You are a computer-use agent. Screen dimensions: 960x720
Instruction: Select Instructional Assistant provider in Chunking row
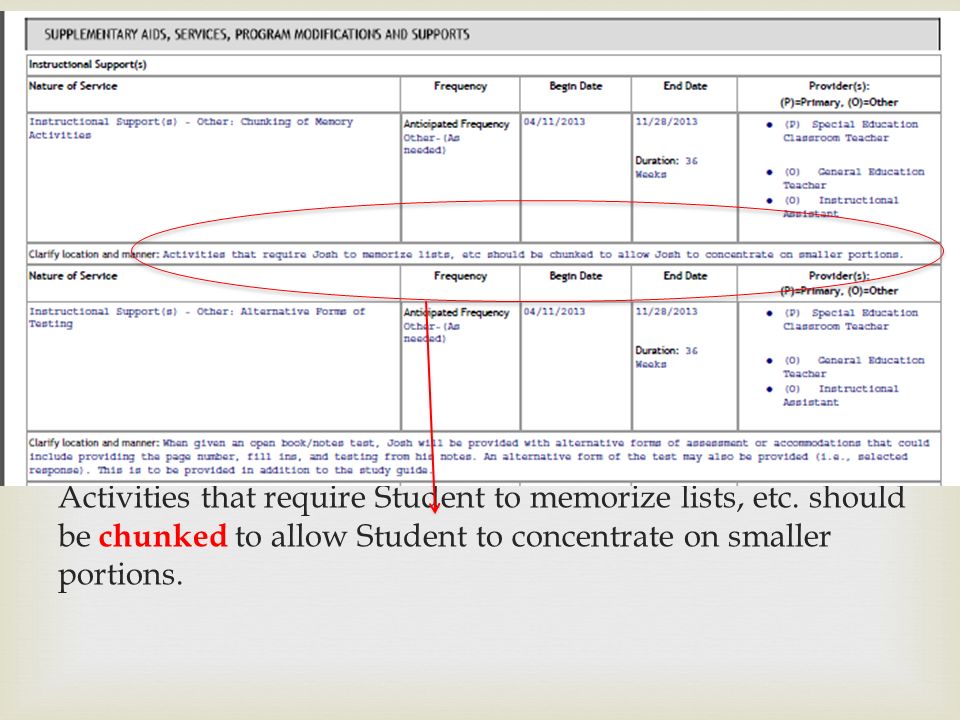coord(841,207)
